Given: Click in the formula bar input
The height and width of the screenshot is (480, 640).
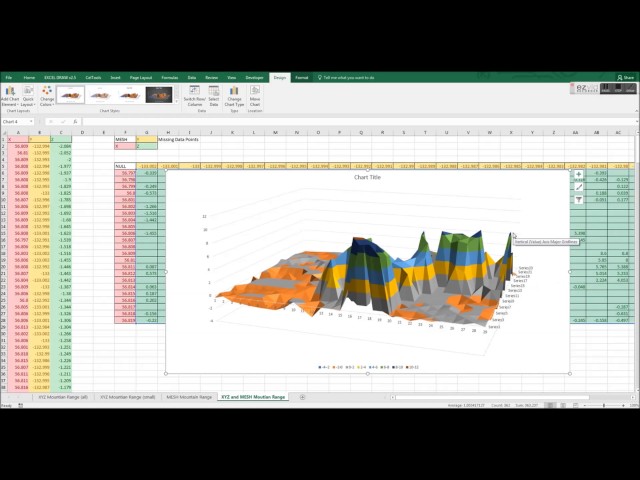Looking at the screenshot, I should 357,122.
